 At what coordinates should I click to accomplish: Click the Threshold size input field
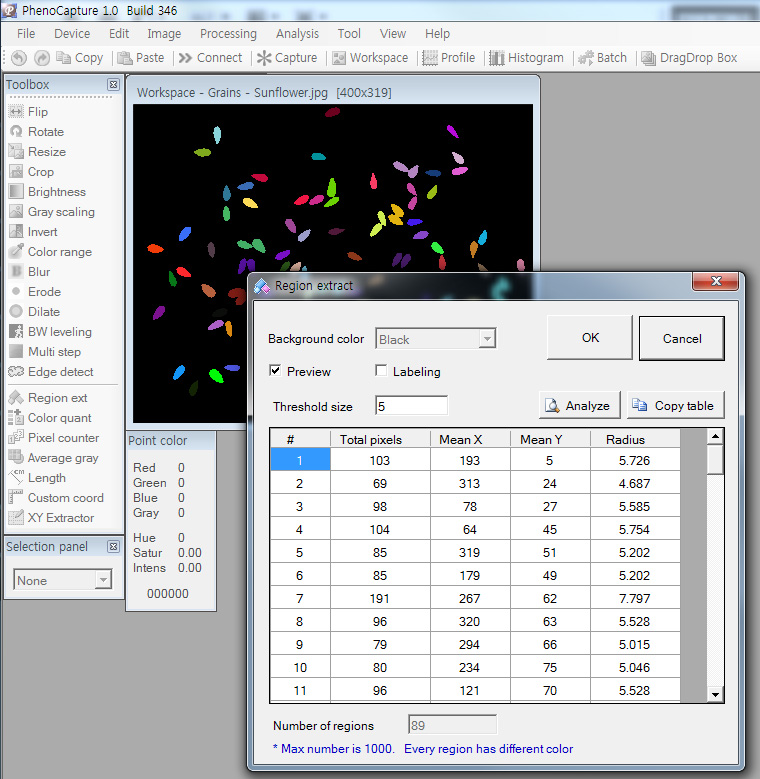coord(411,405)
